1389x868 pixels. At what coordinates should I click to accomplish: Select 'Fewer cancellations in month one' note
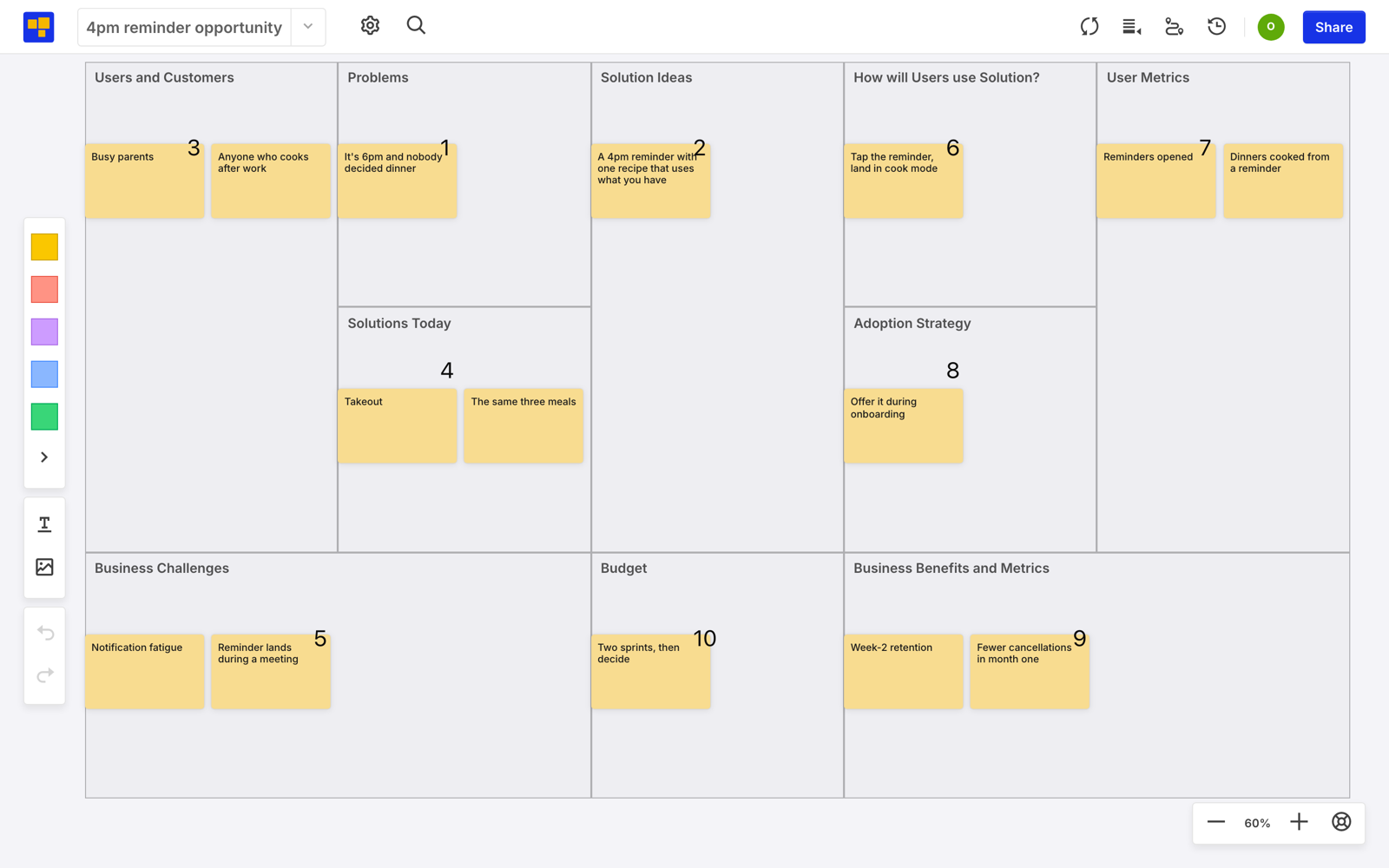point(1030,672)
